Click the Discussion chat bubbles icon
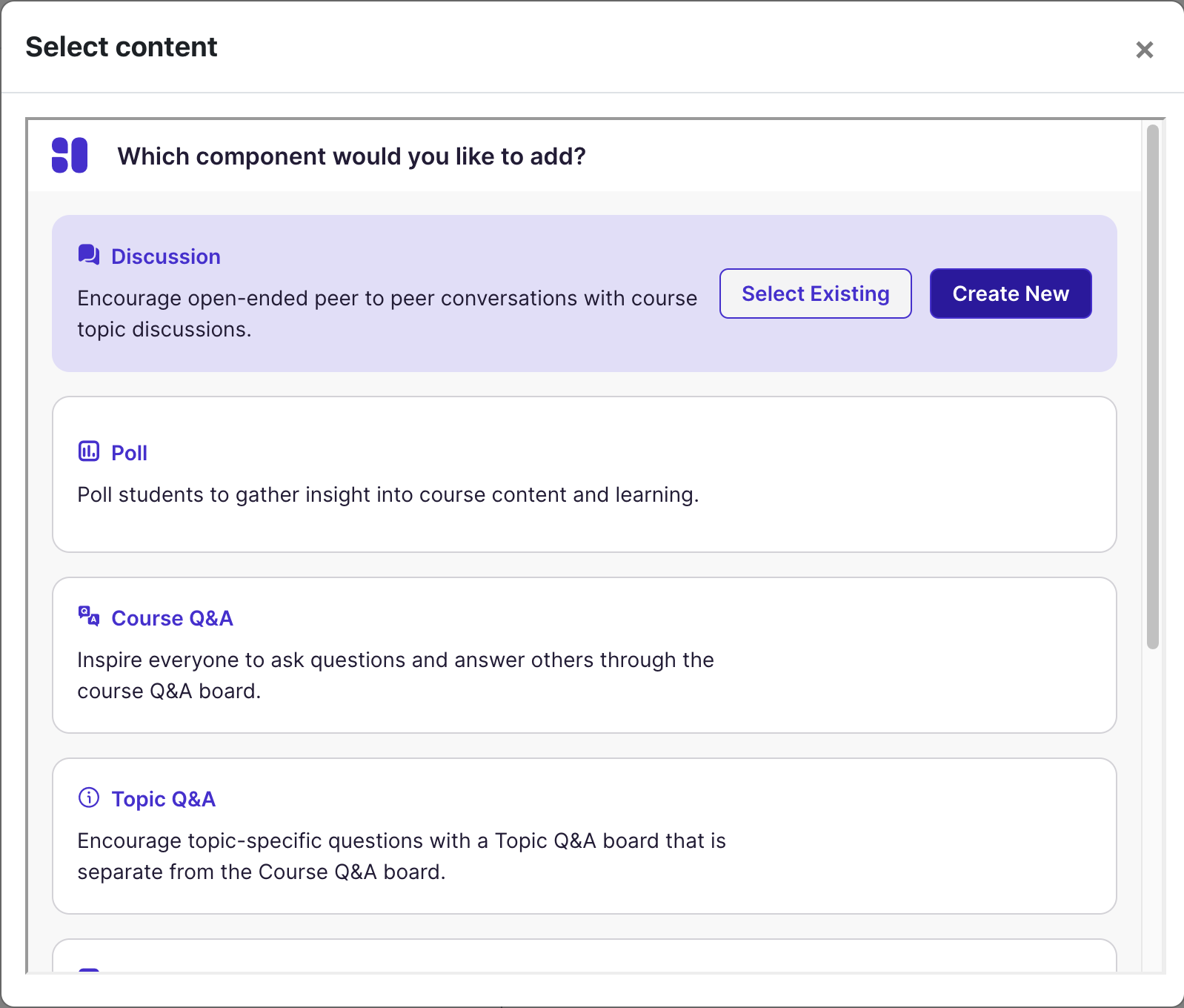Screen dimensions: 1184x1008 [x=89, y=255]
